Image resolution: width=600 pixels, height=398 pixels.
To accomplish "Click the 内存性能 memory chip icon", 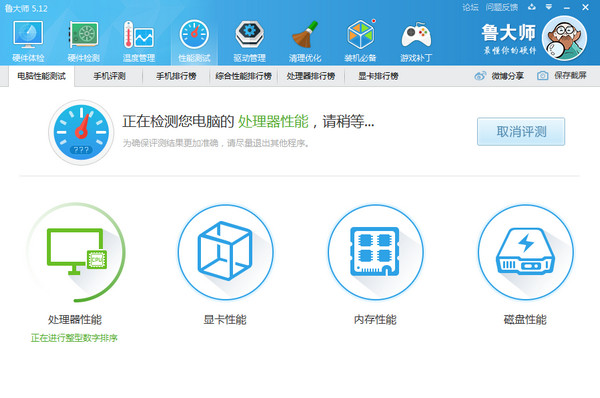I will [375, 252].
